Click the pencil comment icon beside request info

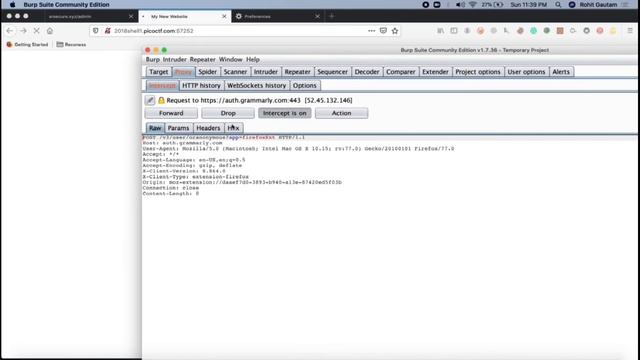pos(150,100)
